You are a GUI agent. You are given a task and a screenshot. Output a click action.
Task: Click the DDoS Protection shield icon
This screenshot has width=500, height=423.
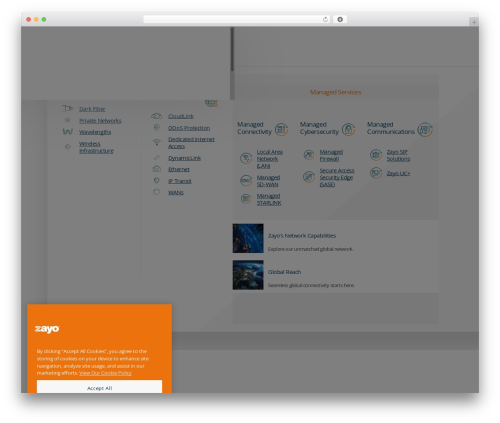pyautogui.click(x=156, y=127)
